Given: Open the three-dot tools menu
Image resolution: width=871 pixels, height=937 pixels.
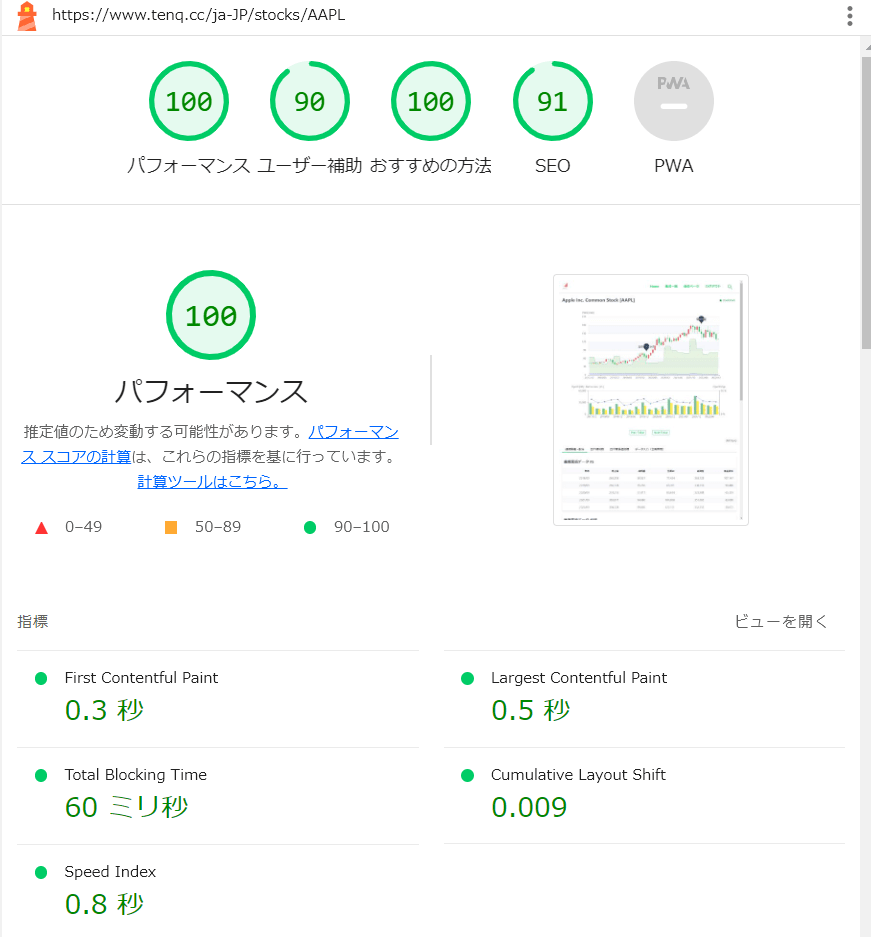Looking at the screenshot, I should point(849,16).
